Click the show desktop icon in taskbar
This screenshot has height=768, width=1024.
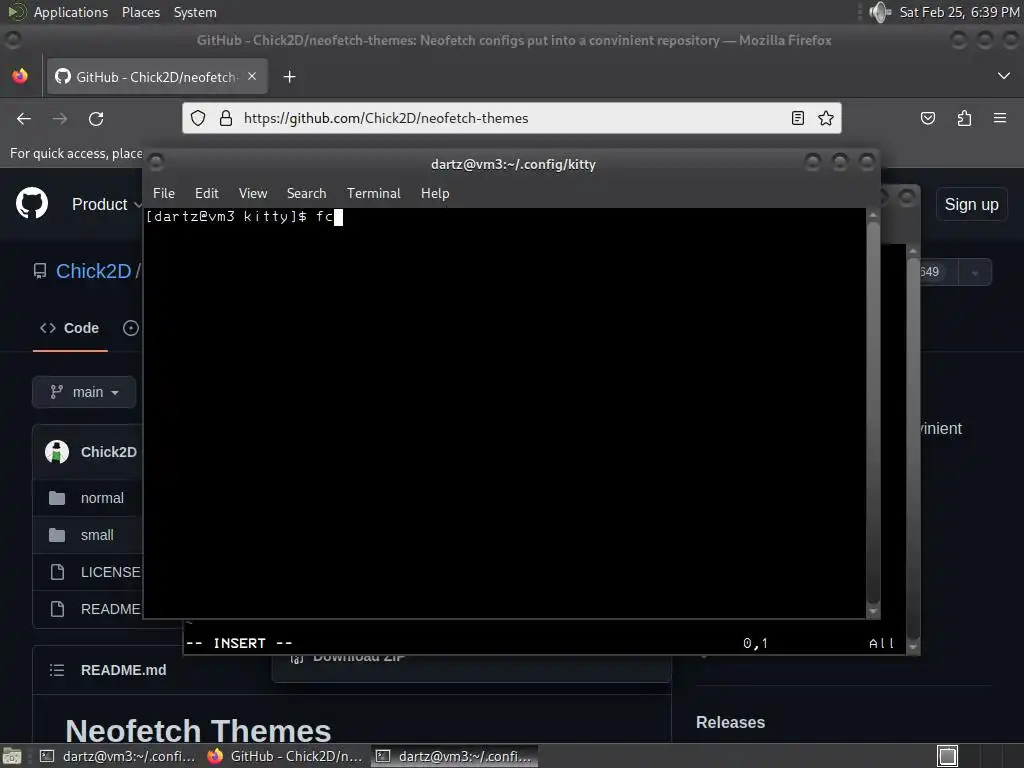(x=12, y=756)
